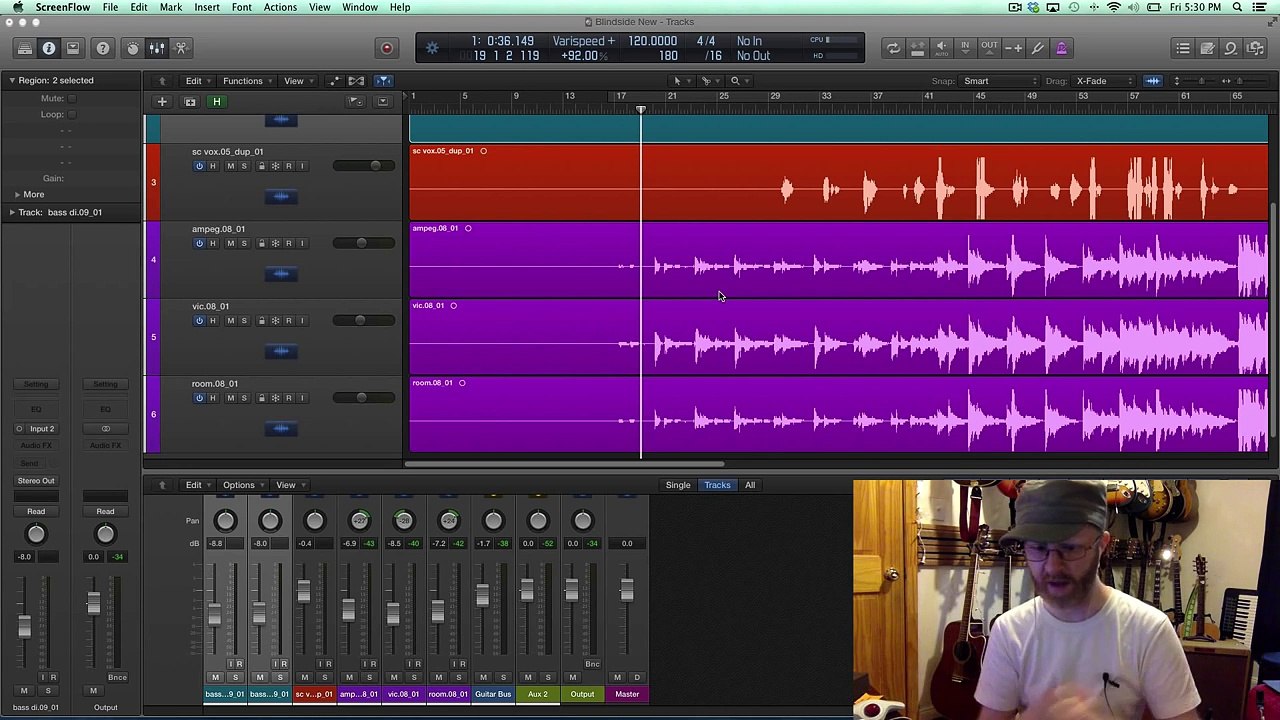The image size is (1280, 720).
Task: Open tracks area View dropdown
Action: 297,81
